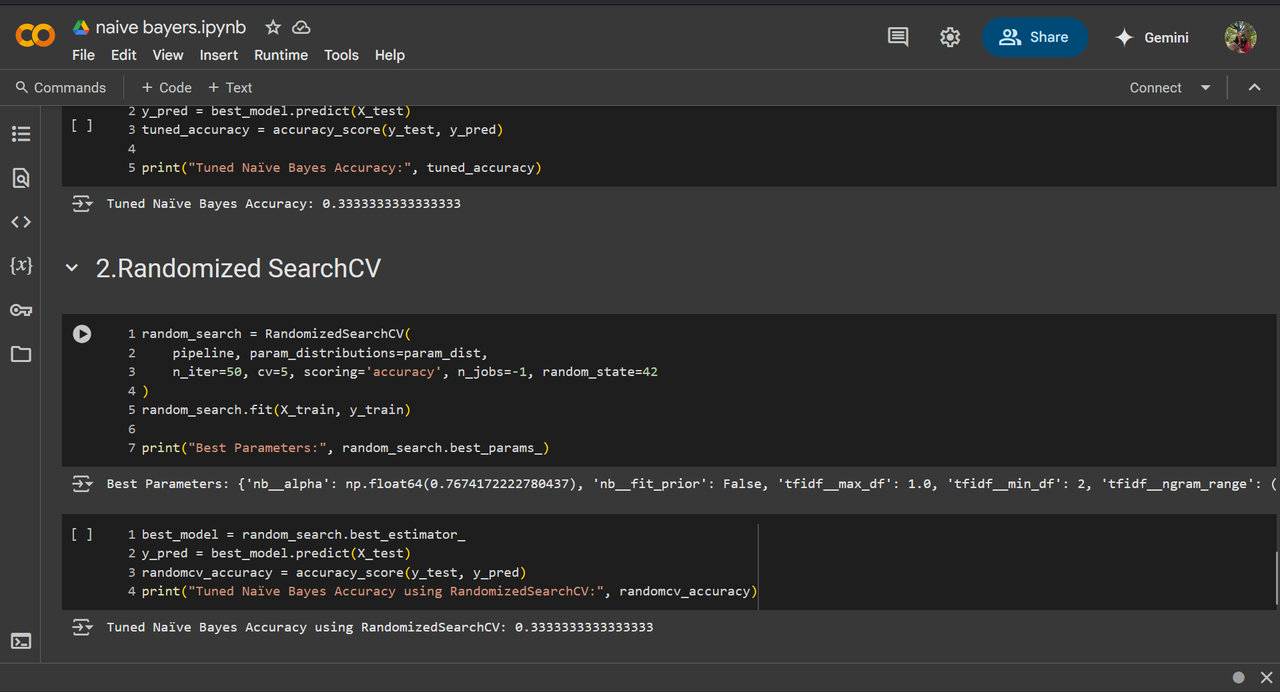Click the Google Drive icon beside the notebook title
Viewport: 1280px width, 692px height.
coord(81,28)
